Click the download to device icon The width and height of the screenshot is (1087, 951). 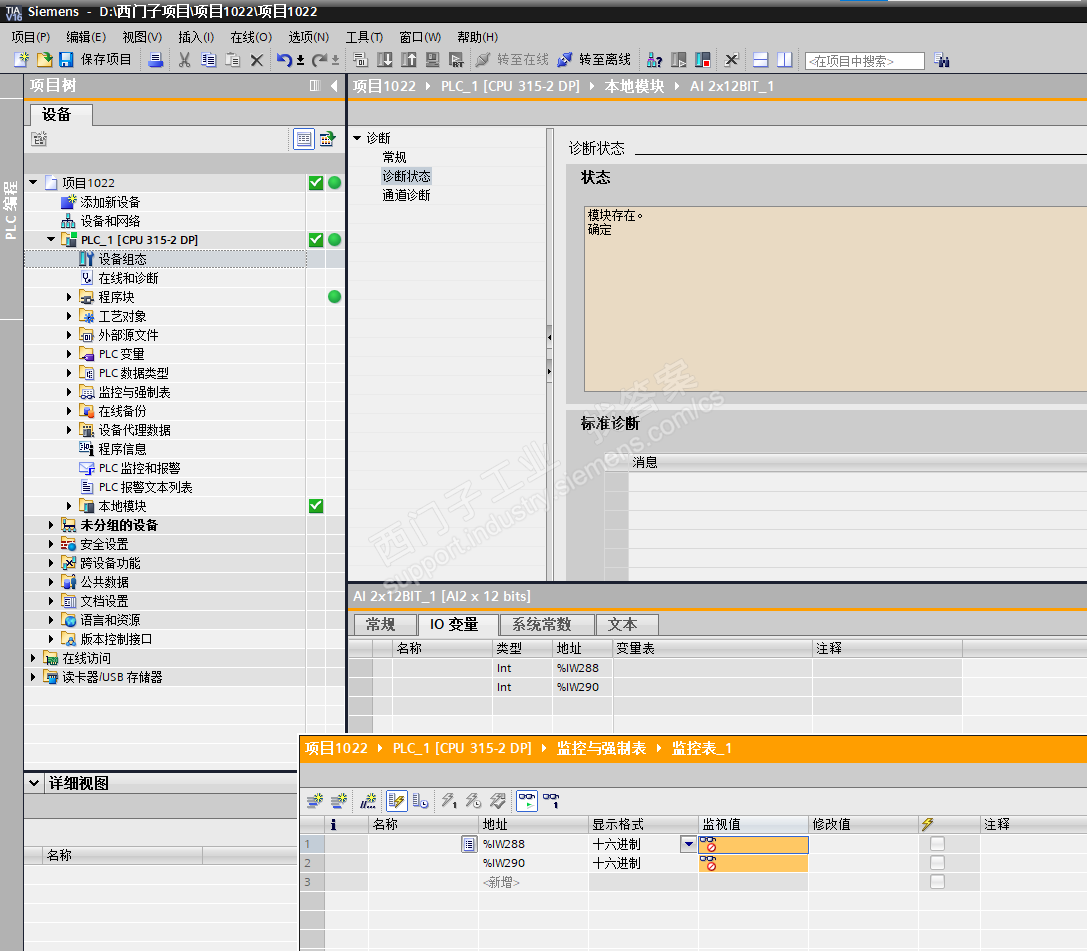[384, 60]
